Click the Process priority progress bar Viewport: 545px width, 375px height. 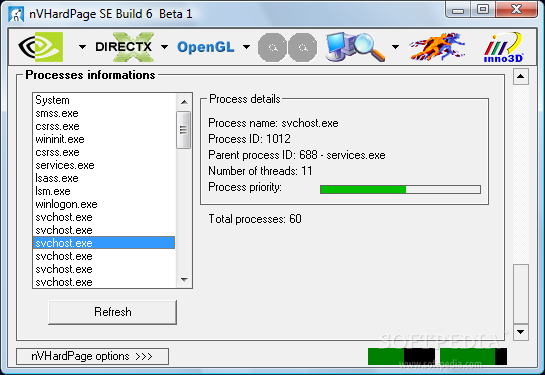[x=400, y=189]
